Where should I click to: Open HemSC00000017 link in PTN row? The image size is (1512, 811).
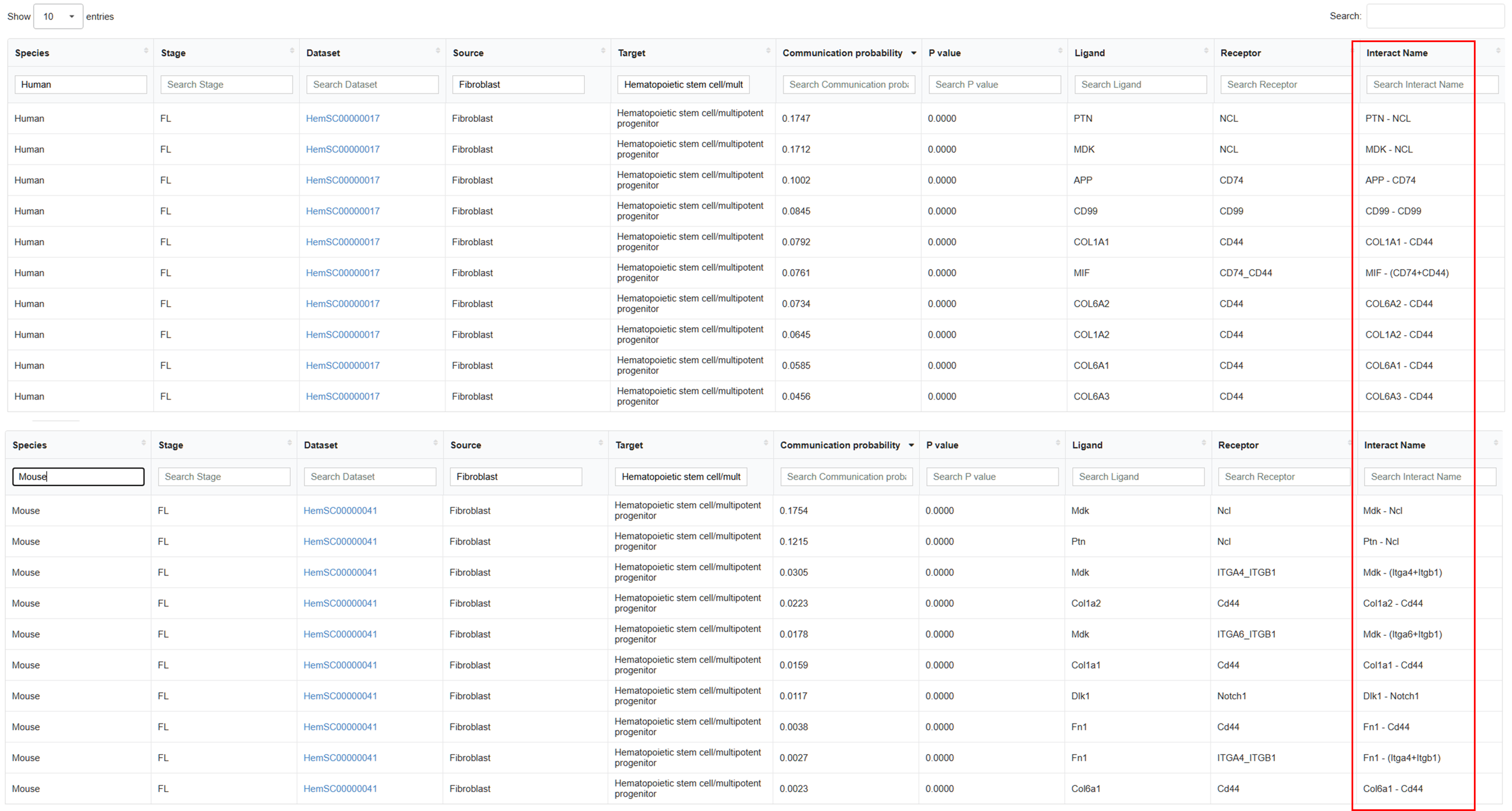pos(343,118)
